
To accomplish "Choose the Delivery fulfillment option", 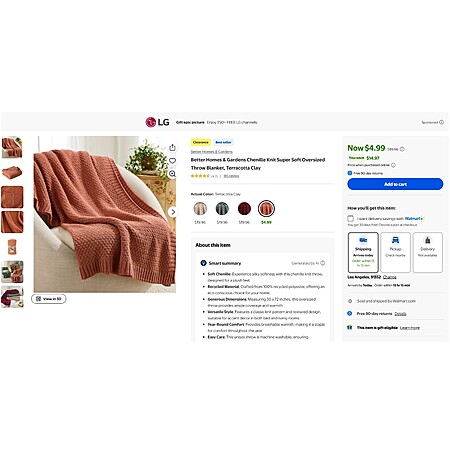I will [428, 252].
